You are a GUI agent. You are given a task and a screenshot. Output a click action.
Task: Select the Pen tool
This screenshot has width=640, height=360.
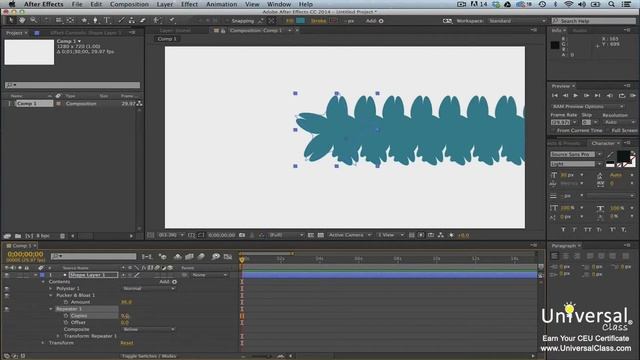click(x=95, y=20)
